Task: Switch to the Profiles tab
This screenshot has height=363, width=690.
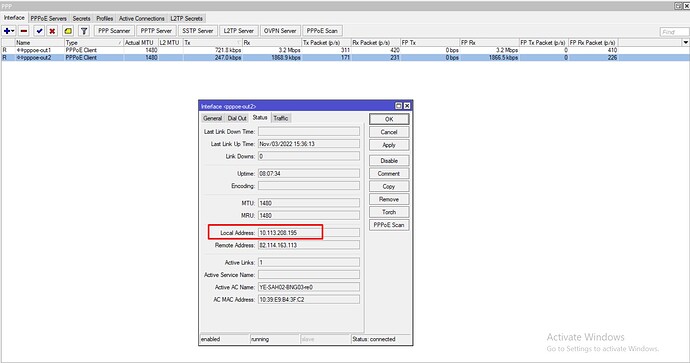Action: coord(104,18)
